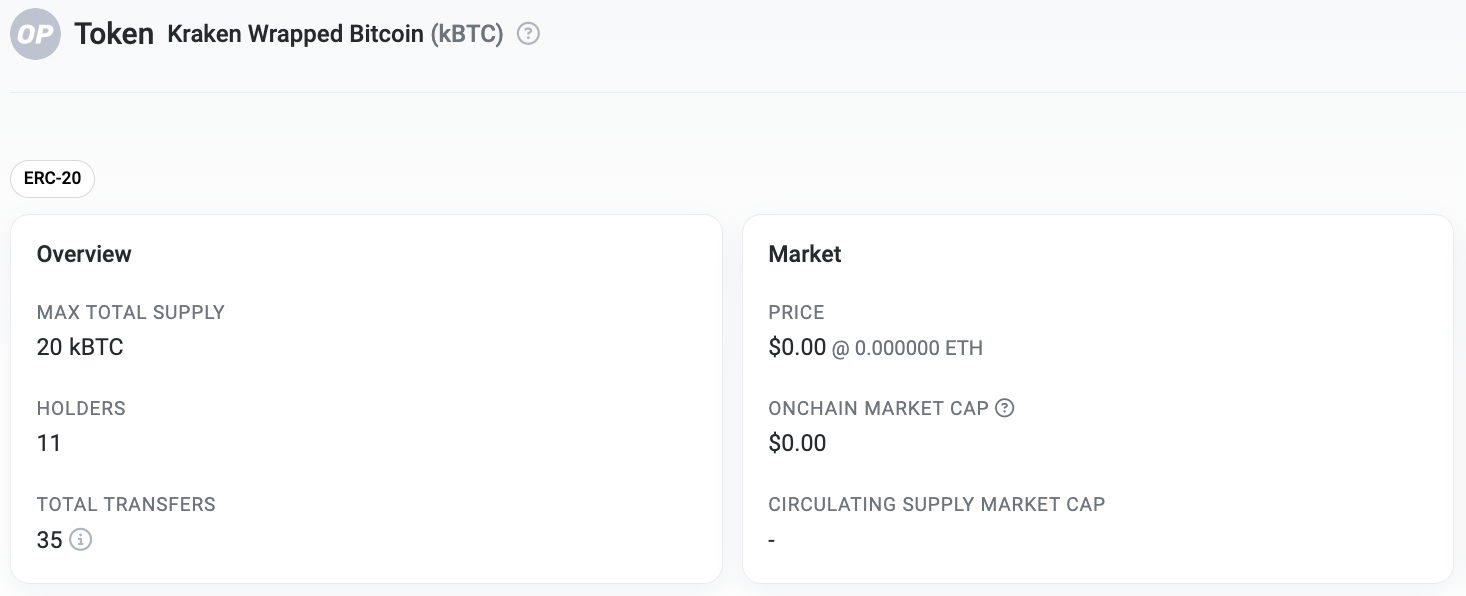Click the (kBTC) symbol text

[467, 34]
